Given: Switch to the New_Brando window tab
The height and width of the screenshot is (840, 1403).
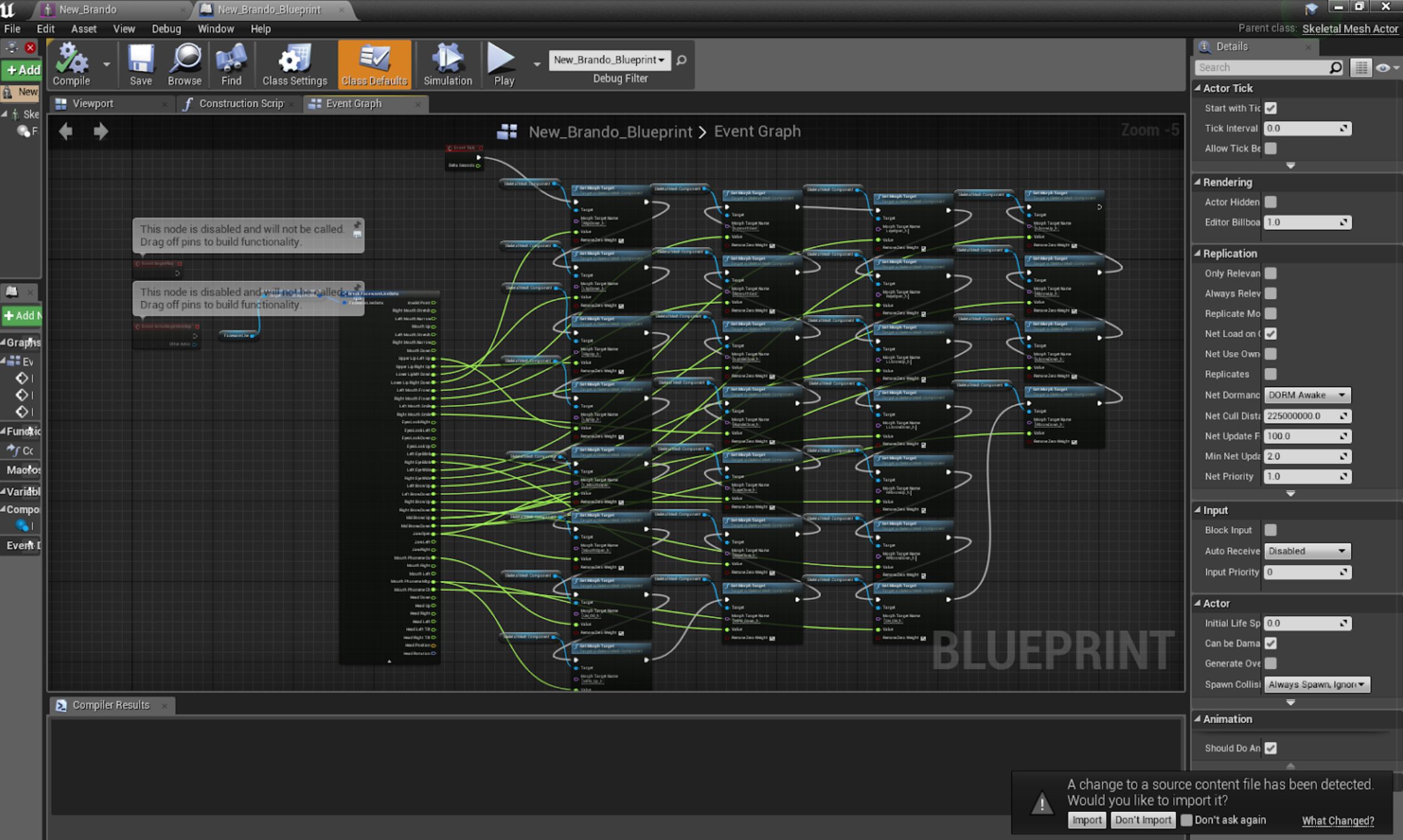Looking at the screenshot, I should 88,9.
